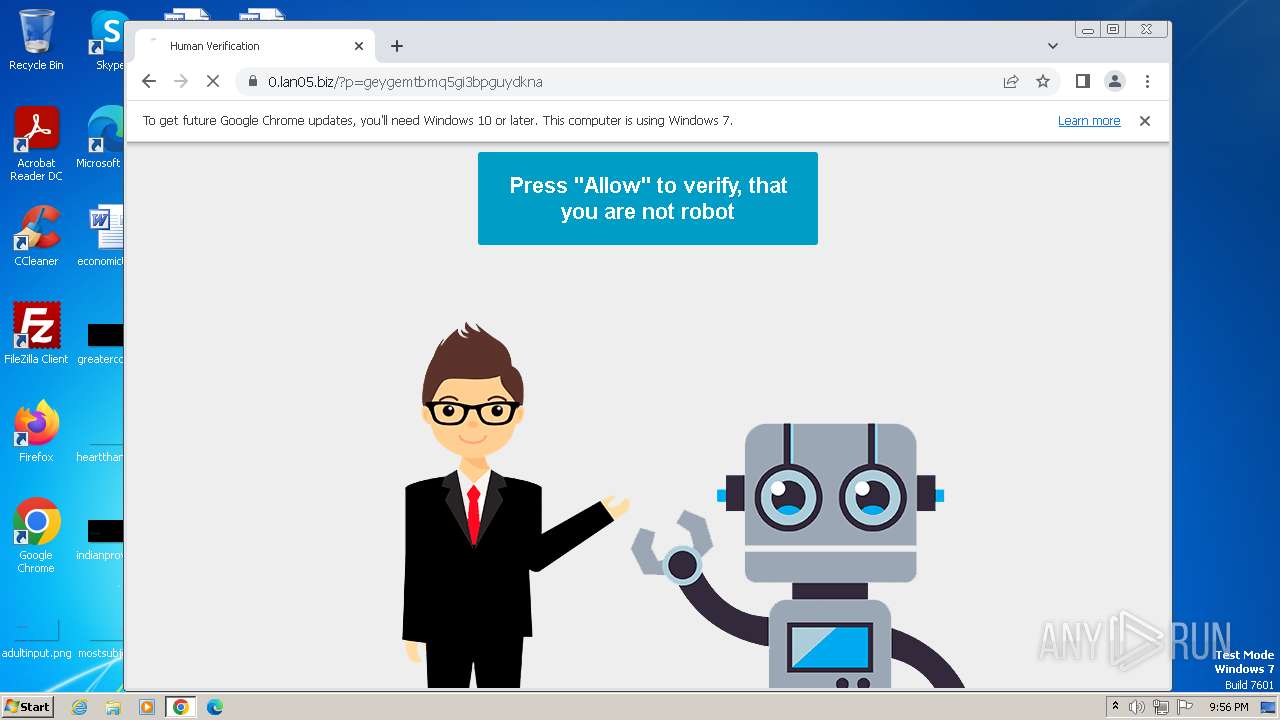This screenshot has width=1280, height=720.
Task: Launch Microsoft Edge from the taskbar
Action: pos(215,707)
